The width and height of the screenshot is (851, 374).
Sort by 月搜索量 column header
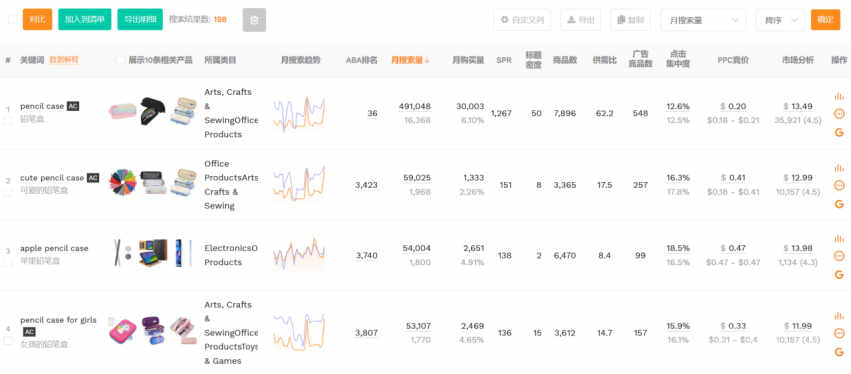410,60
